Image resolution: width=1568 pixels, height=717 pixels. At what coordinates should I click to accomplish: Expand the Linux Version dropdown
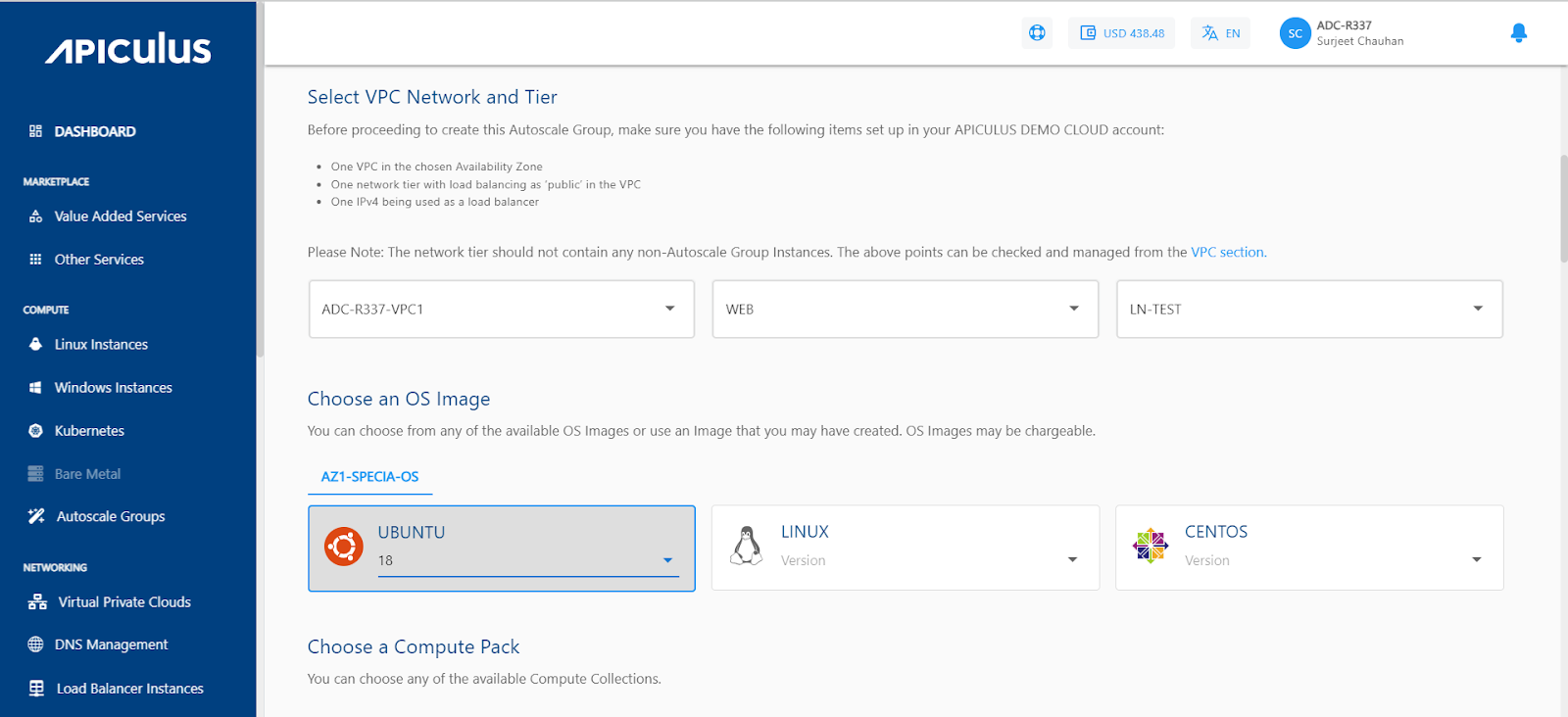pyautogui.click(x=930, y=560)
